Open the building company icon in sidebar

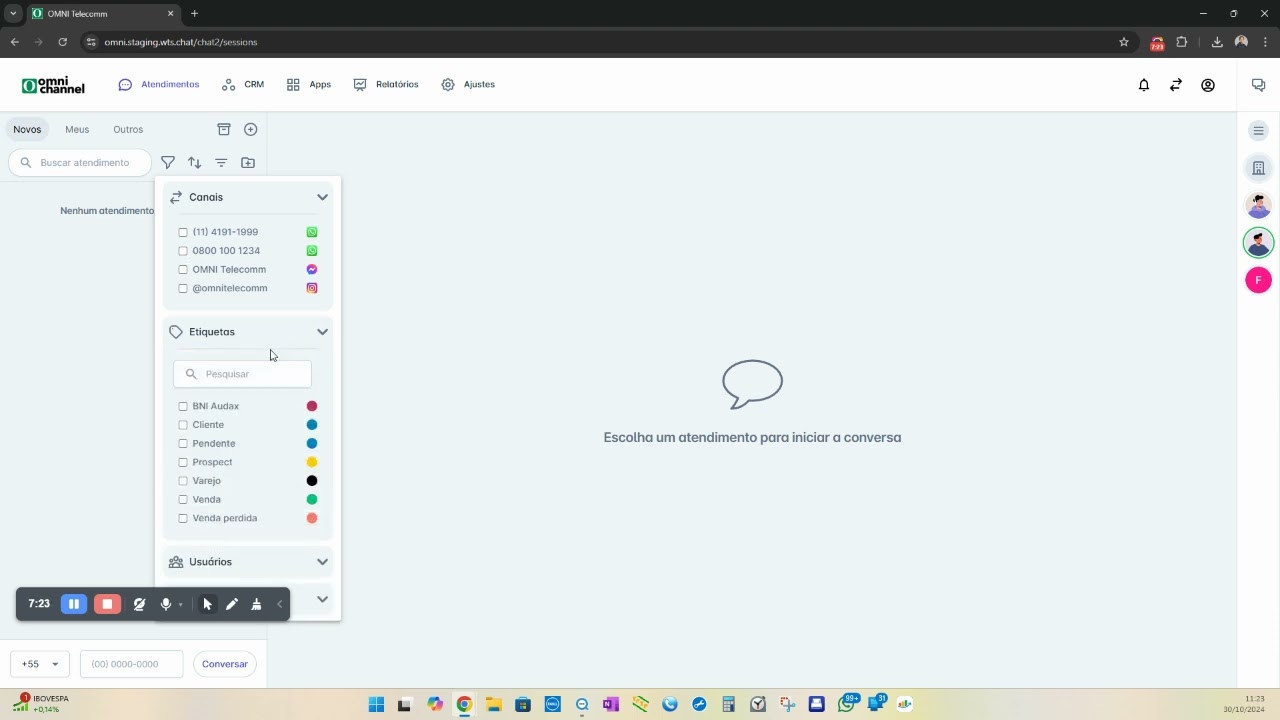pyautogui.click(x=1259, y=168)
